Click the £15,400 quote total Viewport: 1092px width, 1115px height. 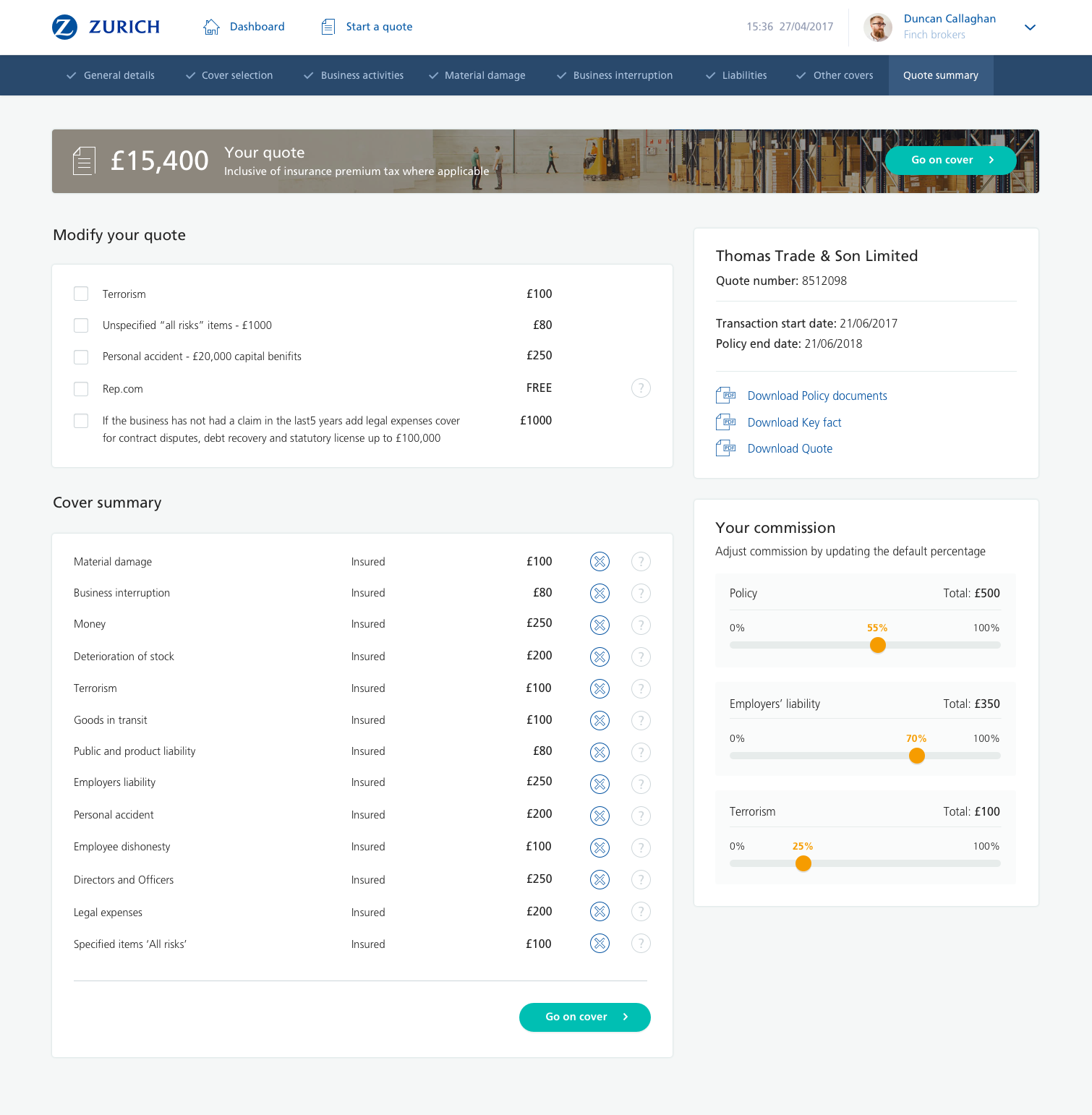[x=160, y=161]
